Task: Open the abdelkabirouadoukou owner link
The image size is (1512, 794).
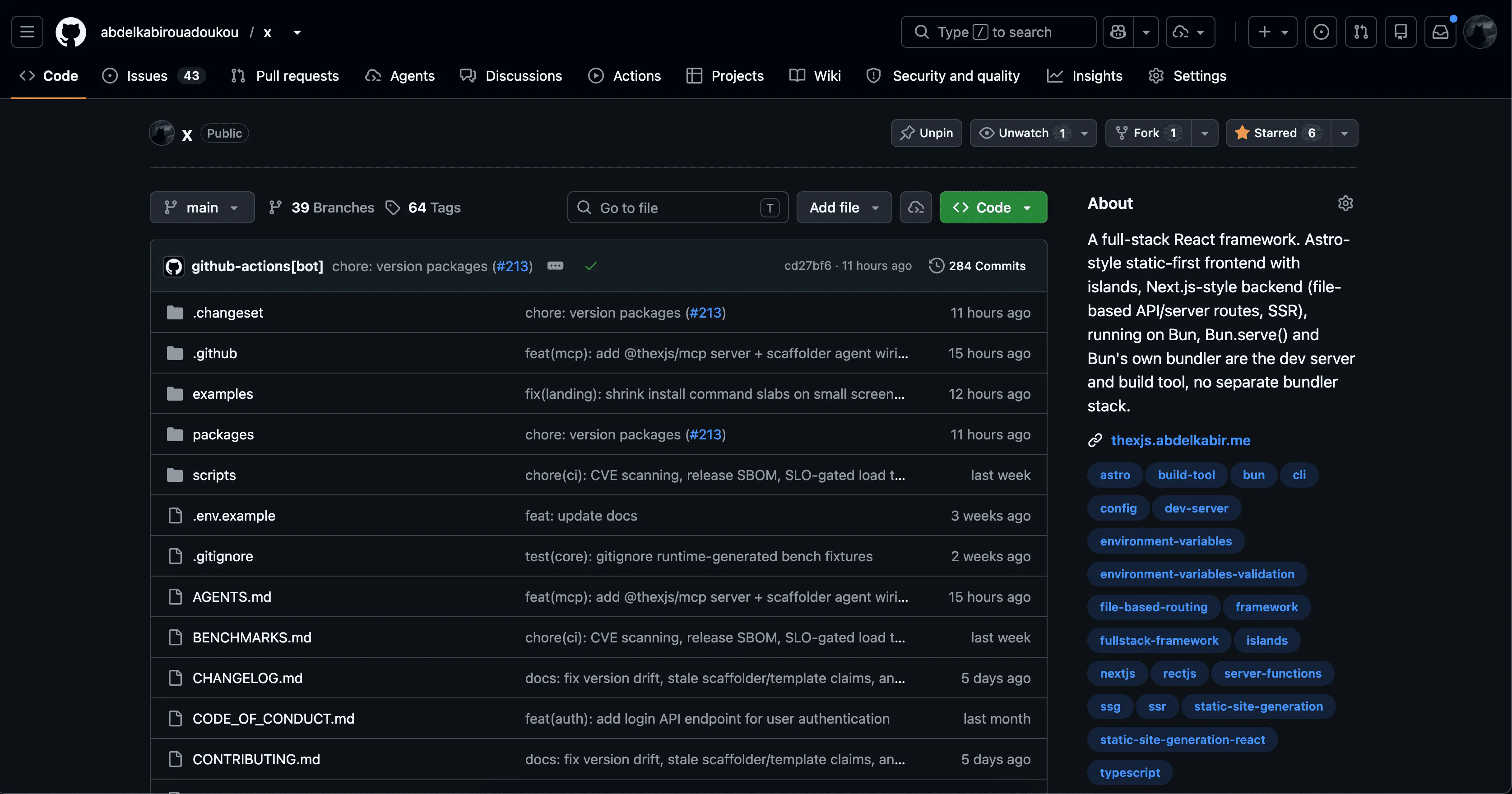Action: click(x=169, y=32)
